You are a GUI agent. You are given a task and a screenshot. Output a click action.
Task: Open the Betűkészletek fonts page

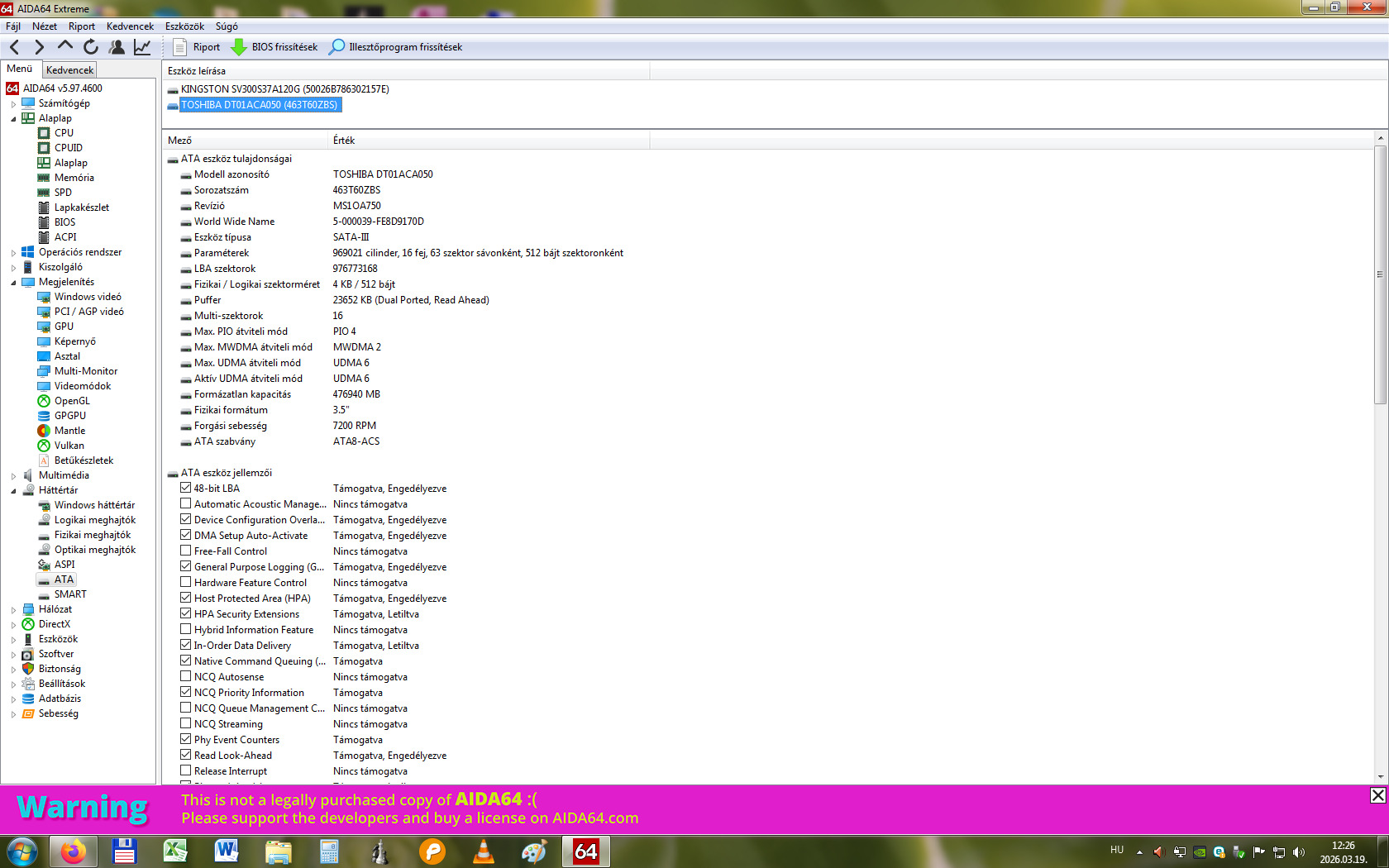[84, 460]
